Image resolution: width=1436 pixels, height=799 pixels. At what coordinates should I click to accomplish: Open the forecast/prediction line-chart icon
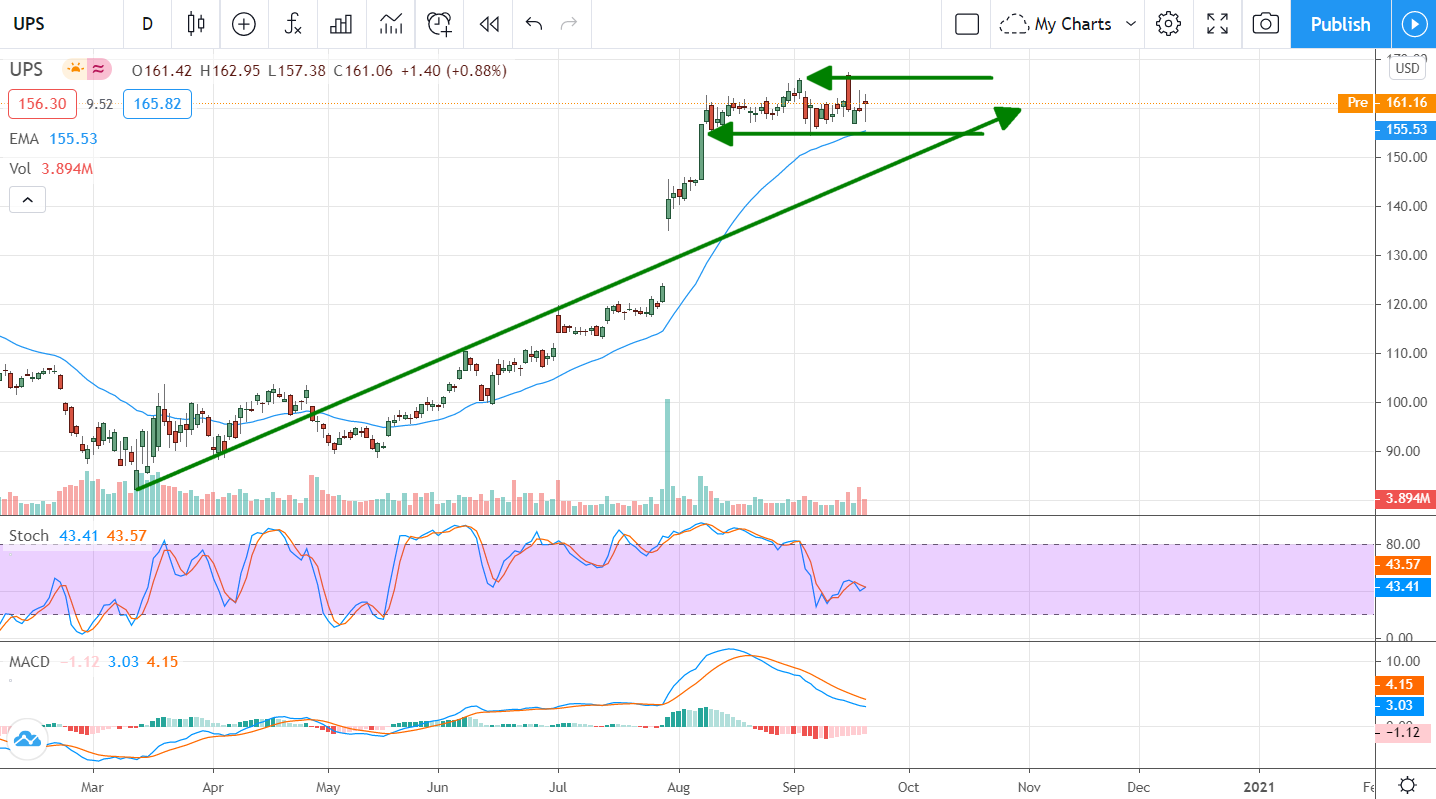(390, 23)
